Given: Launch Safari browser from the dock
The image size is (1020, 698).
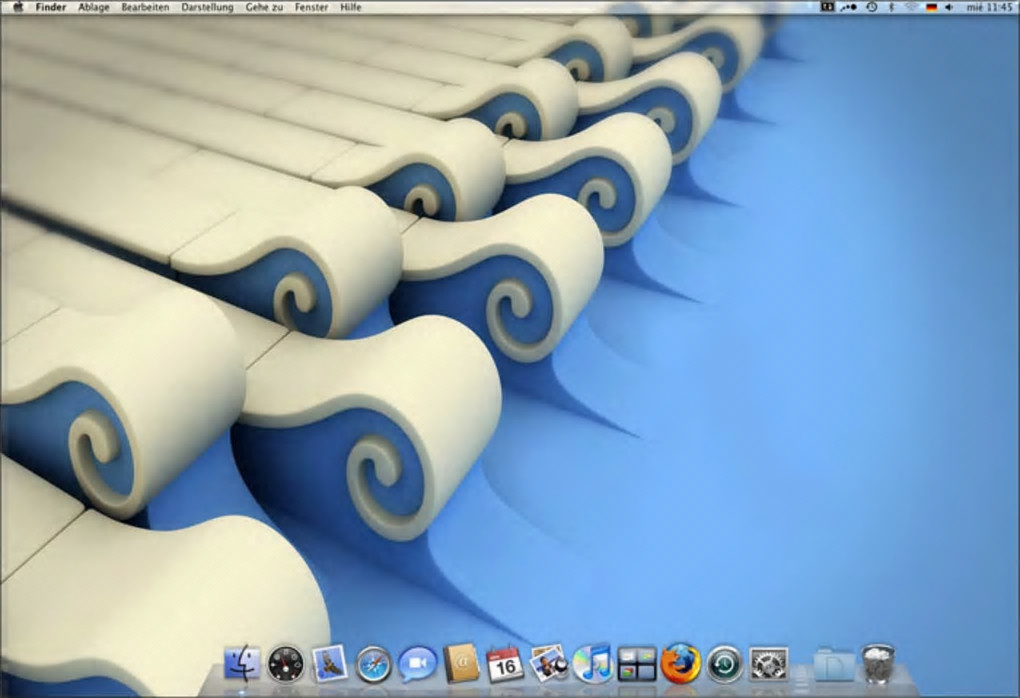Looking at the screenshot, I should (373, 664).
